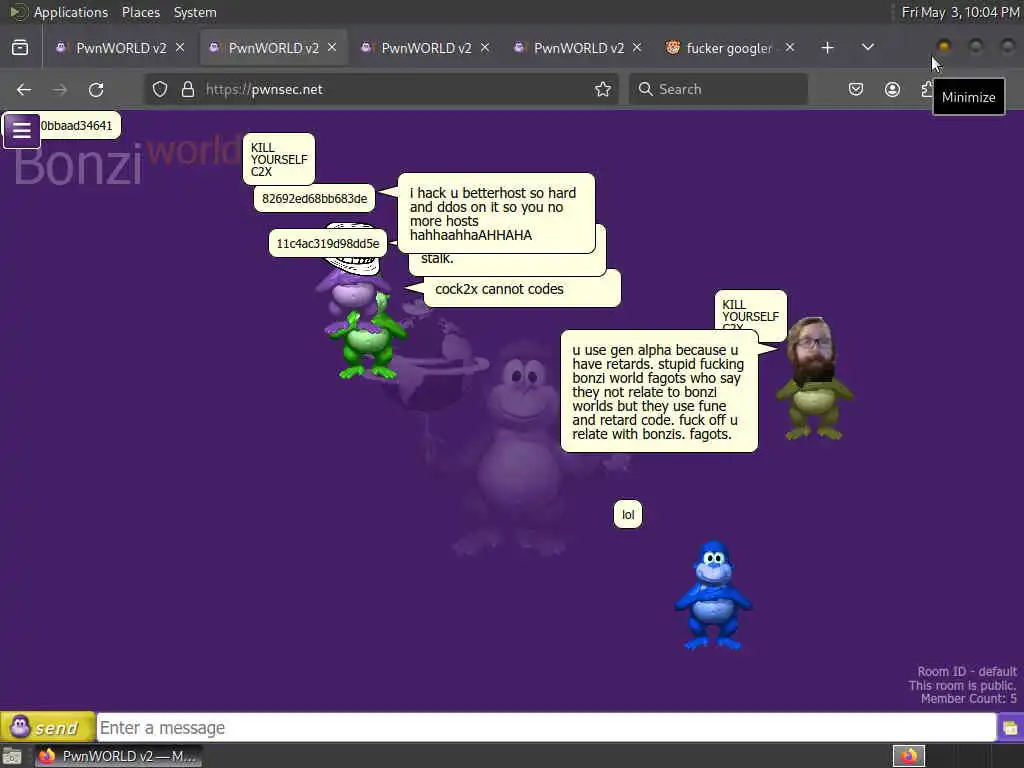Click the Member Count: 5 text
Image resolution: width=1024 pixels, height=768 pixels.
coord(968,699)
